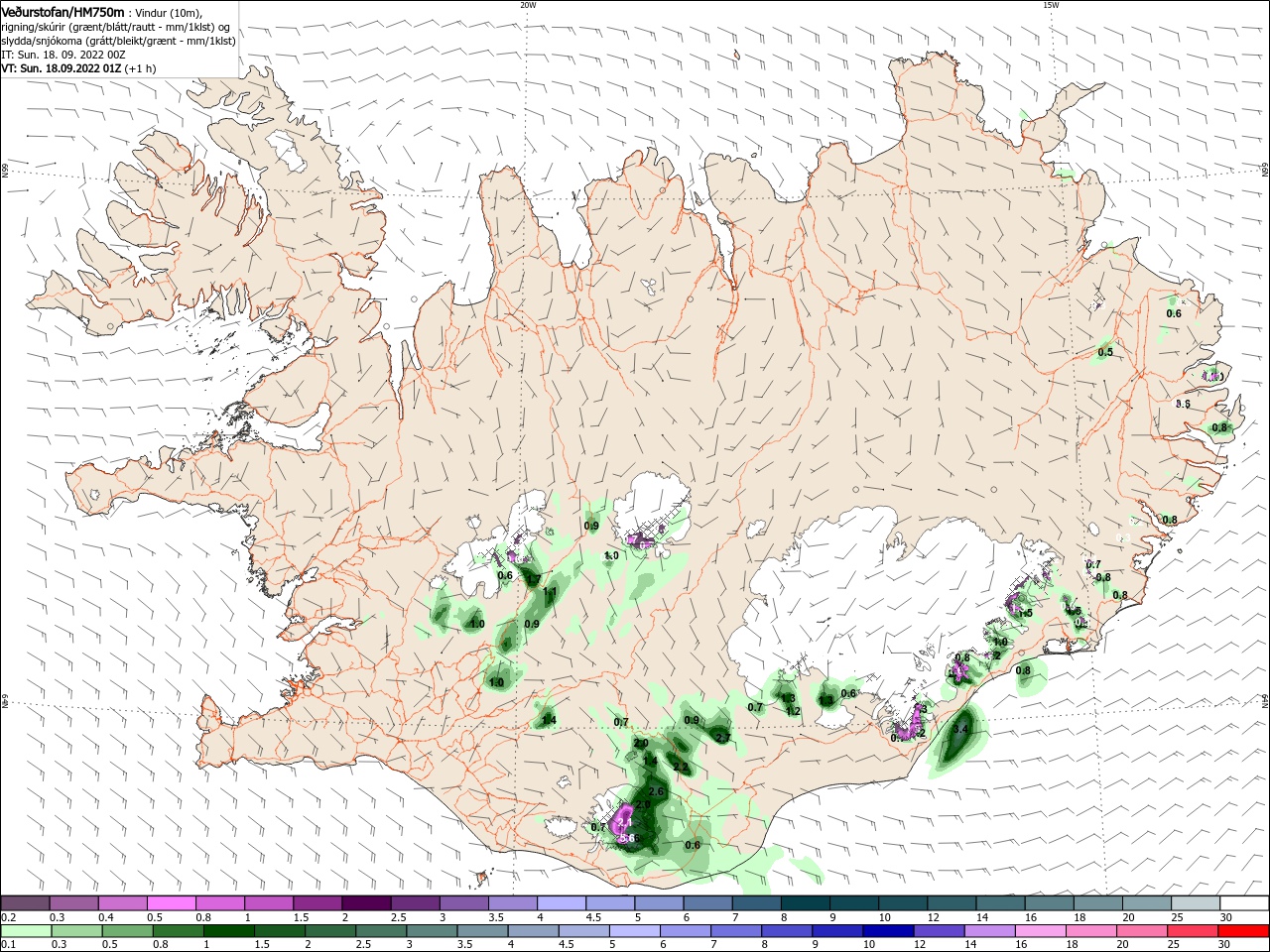Pick the dark purple swatch between 2 and 2.5, upper scale
Screen dimensions: 1270x952
[365, 903]
